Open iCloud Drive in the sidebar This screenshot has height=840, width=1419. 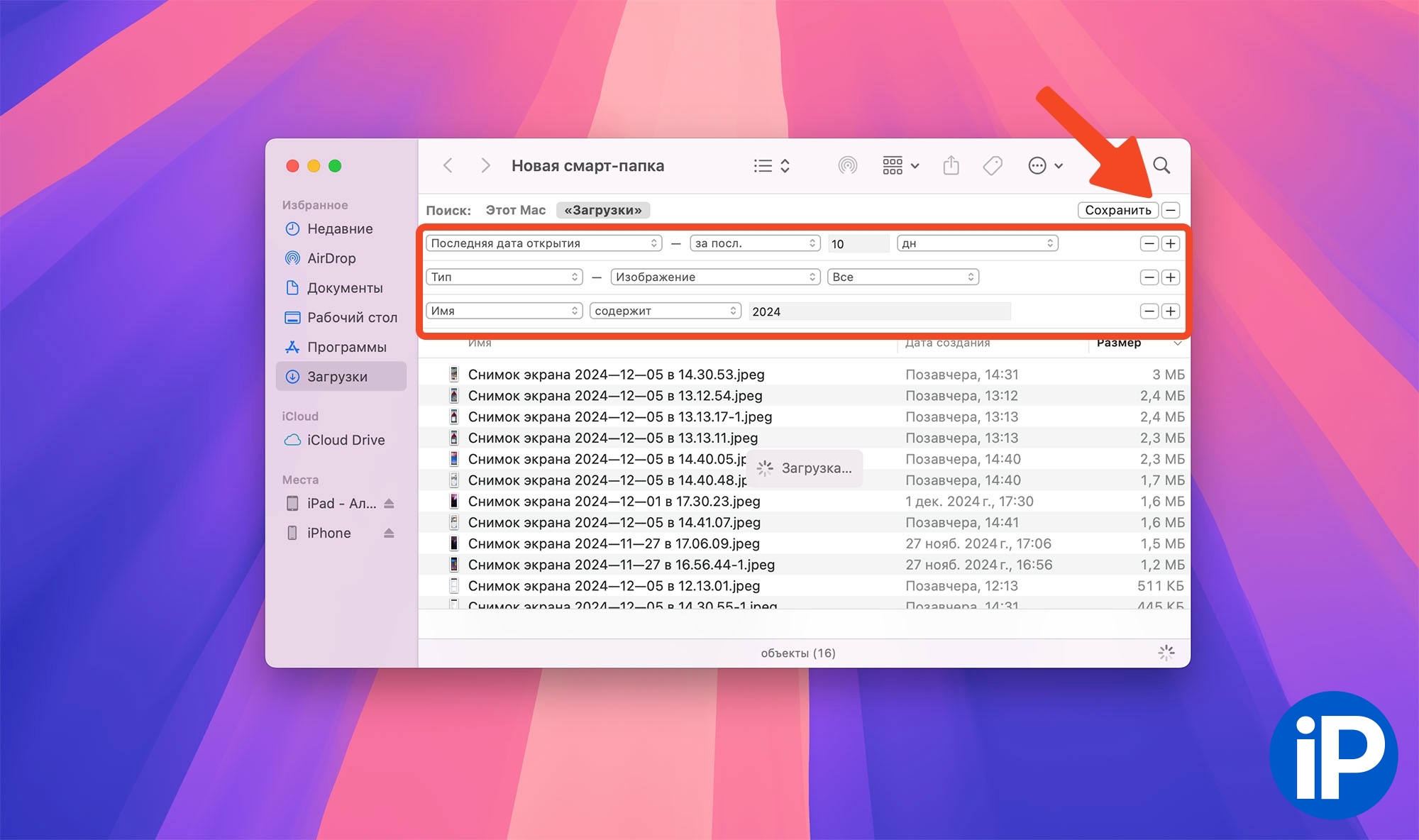(346, 440)
